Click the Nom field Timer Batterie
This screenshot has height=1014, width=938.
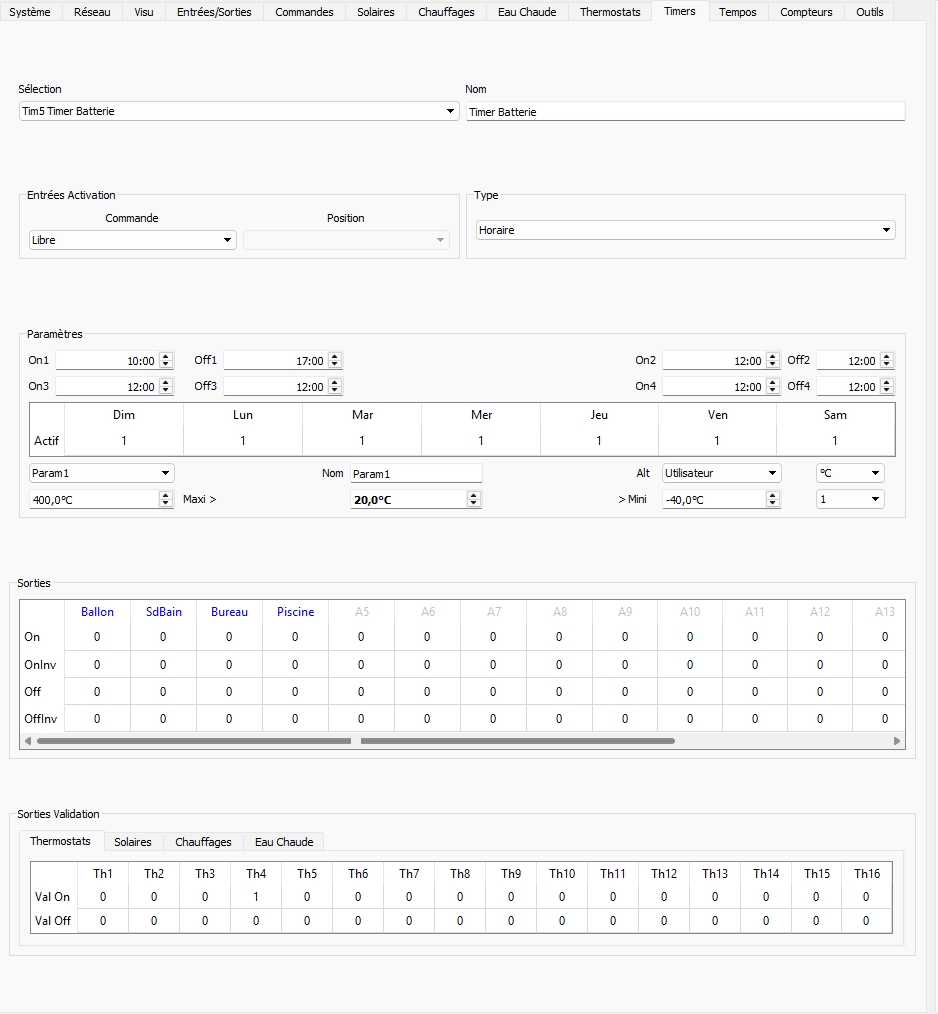[685, 112]
